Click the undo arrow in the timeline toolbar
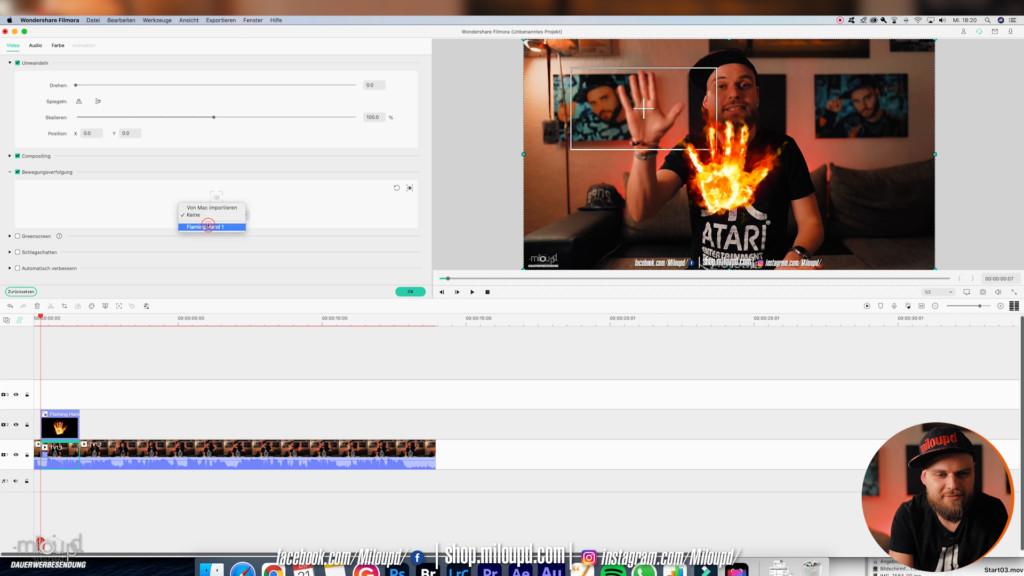The height and width of the screenshot is (576, 1024). tap(10, 306)
